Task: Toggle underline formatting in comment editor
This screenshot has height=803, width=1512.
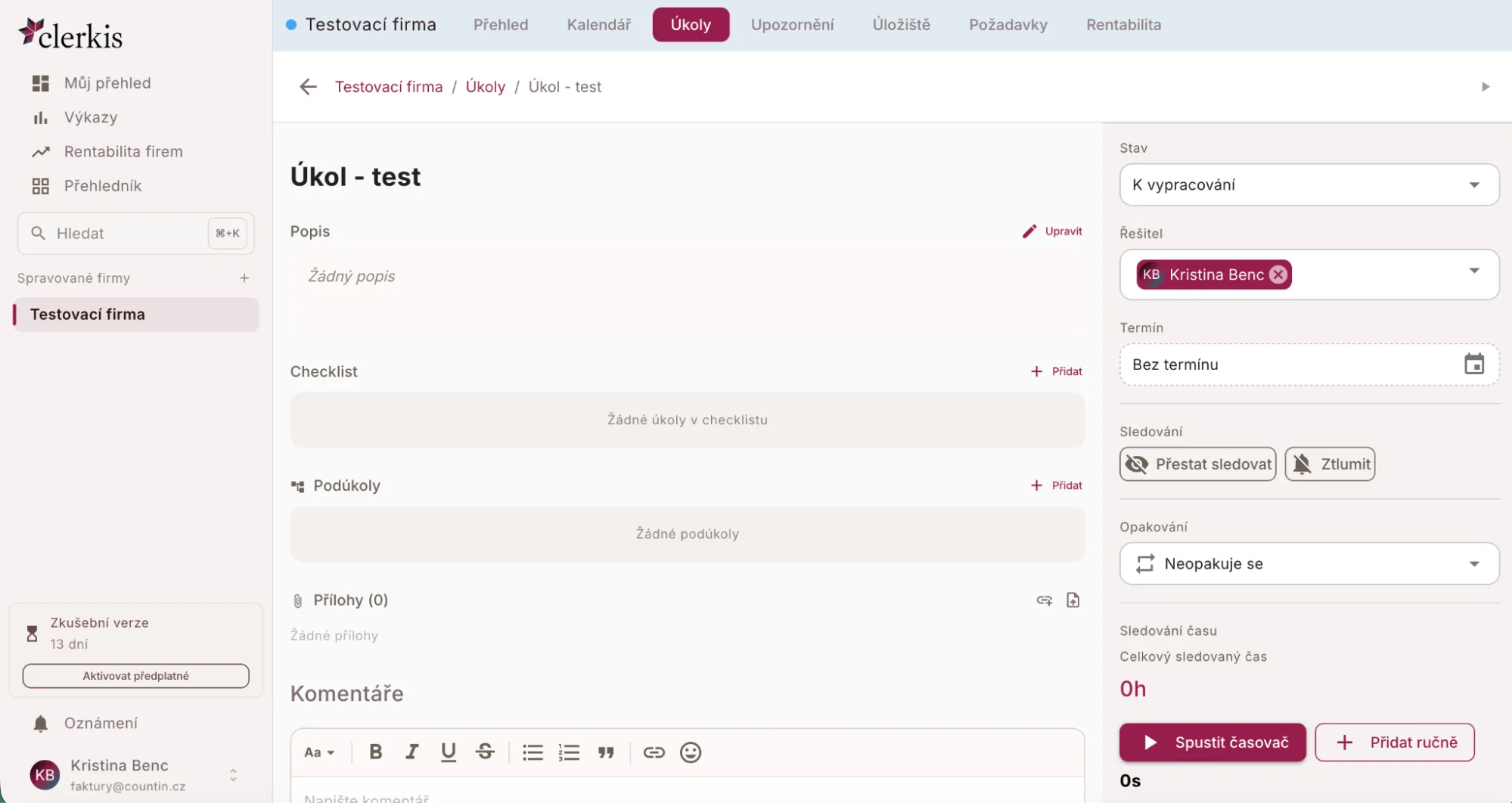Action: pos(448,752)
